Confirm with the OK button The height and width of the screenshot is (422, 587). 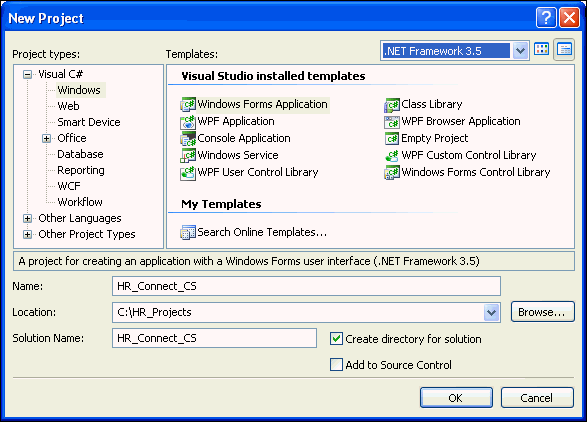(456, 398)
